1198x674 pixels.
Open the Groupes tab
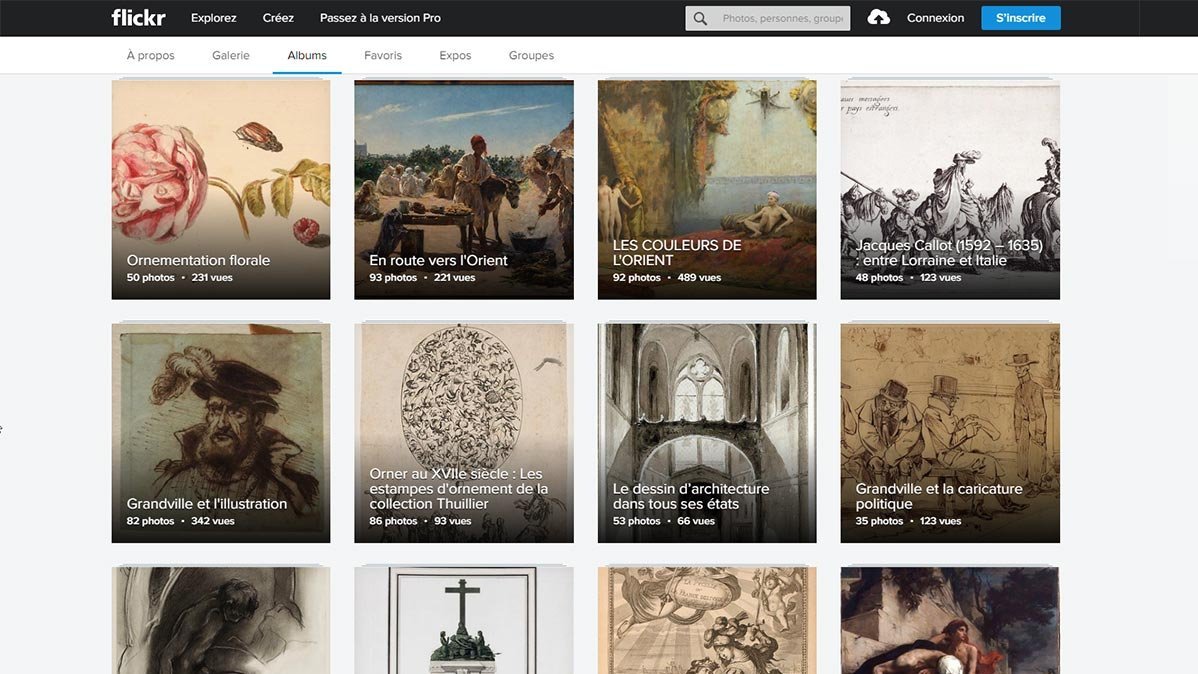click(531, 55)
